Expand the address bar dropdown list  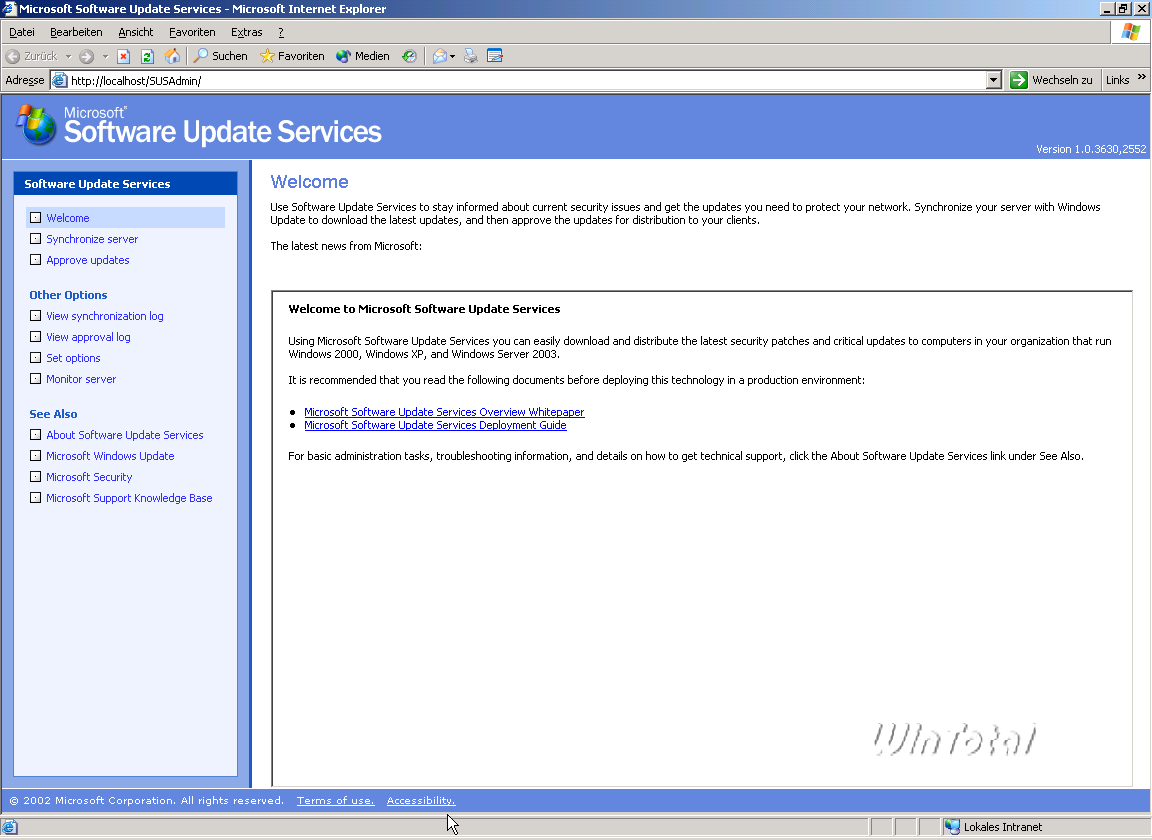click(993, 80)
